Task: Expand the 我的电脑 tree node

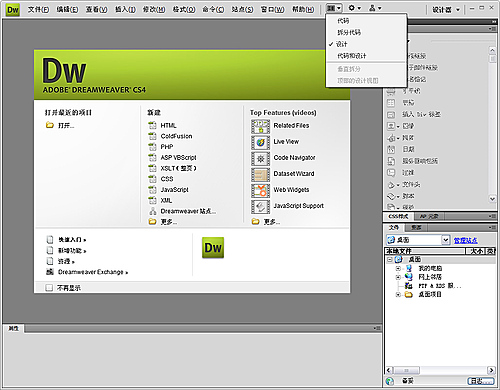Action: pos(398,268)
